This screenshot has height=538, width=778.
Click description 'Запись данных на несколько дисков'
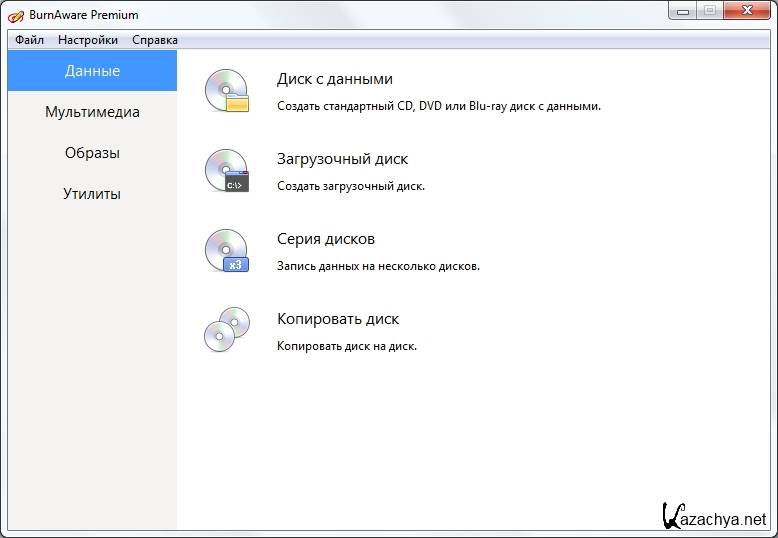click(x=378, y=266)
